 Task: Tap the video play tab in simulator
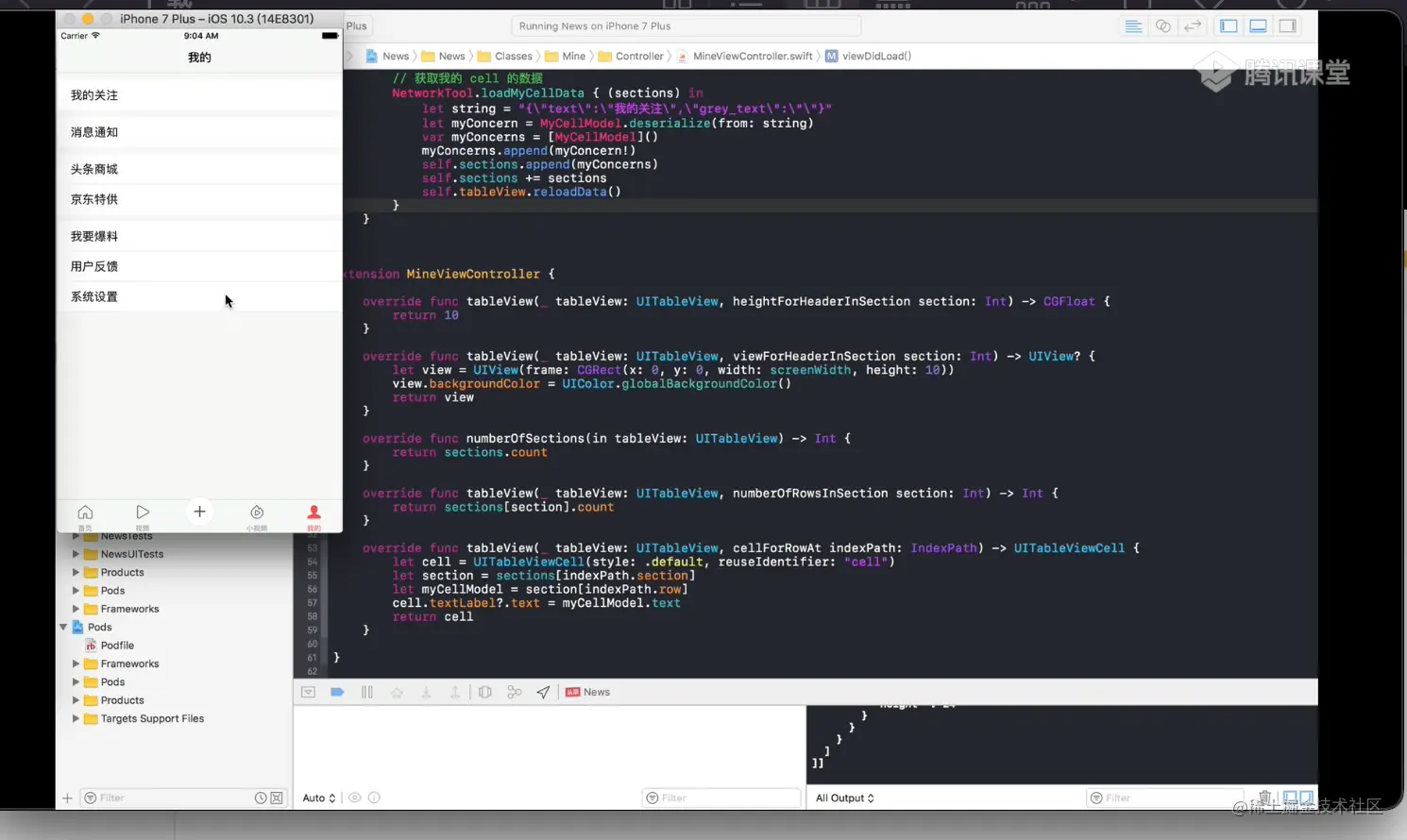pyautogui.click(x=143, y=515)
